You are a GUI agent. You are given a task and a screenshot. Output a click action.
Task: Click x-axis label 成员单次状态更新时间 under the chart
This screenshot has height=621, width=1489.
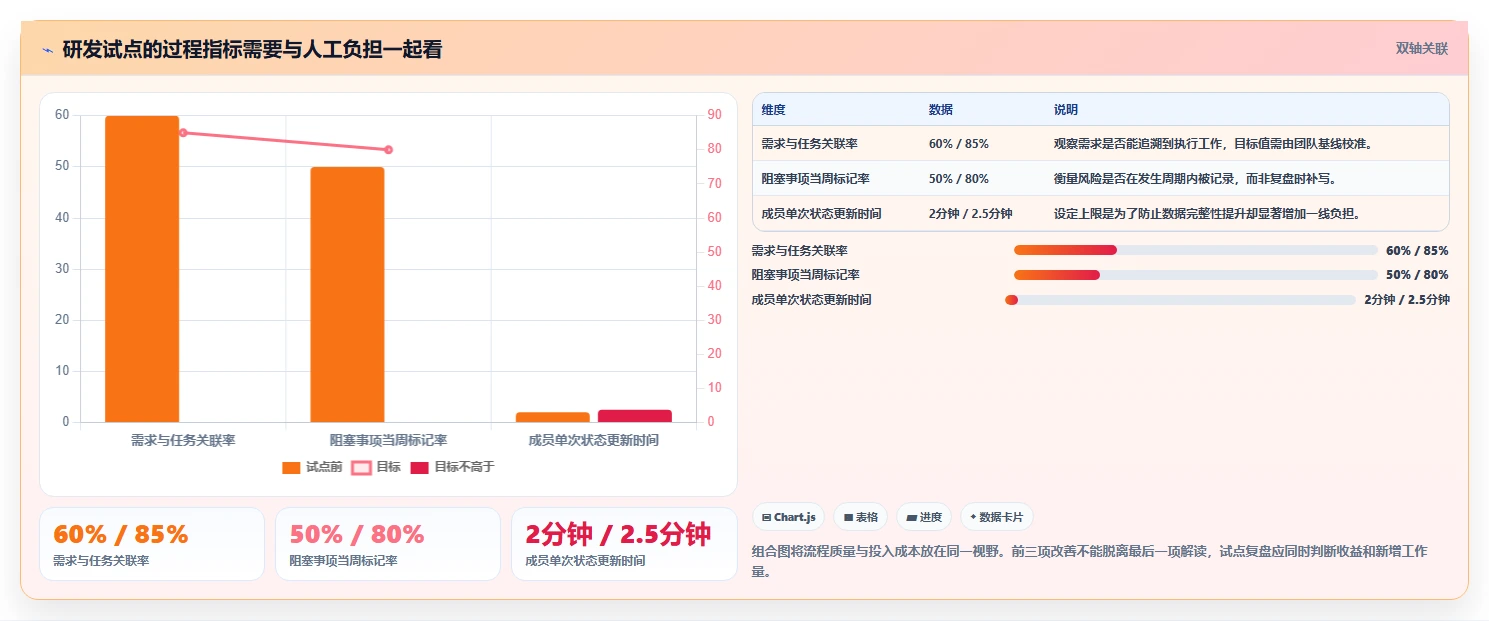point(594,440)
